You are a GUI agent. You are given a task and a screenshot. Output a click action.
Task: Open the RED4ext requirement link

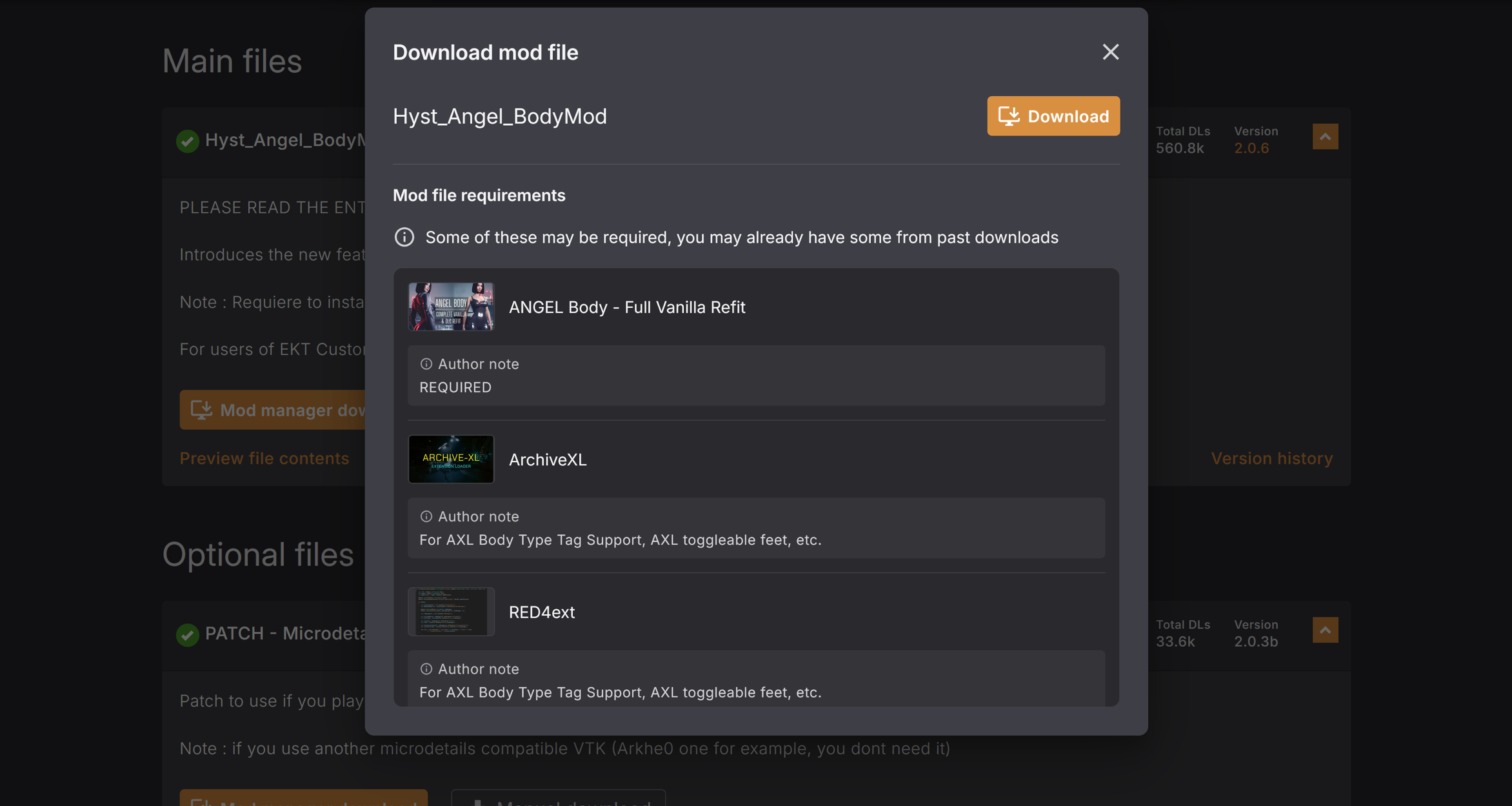[x=542, y=612]
